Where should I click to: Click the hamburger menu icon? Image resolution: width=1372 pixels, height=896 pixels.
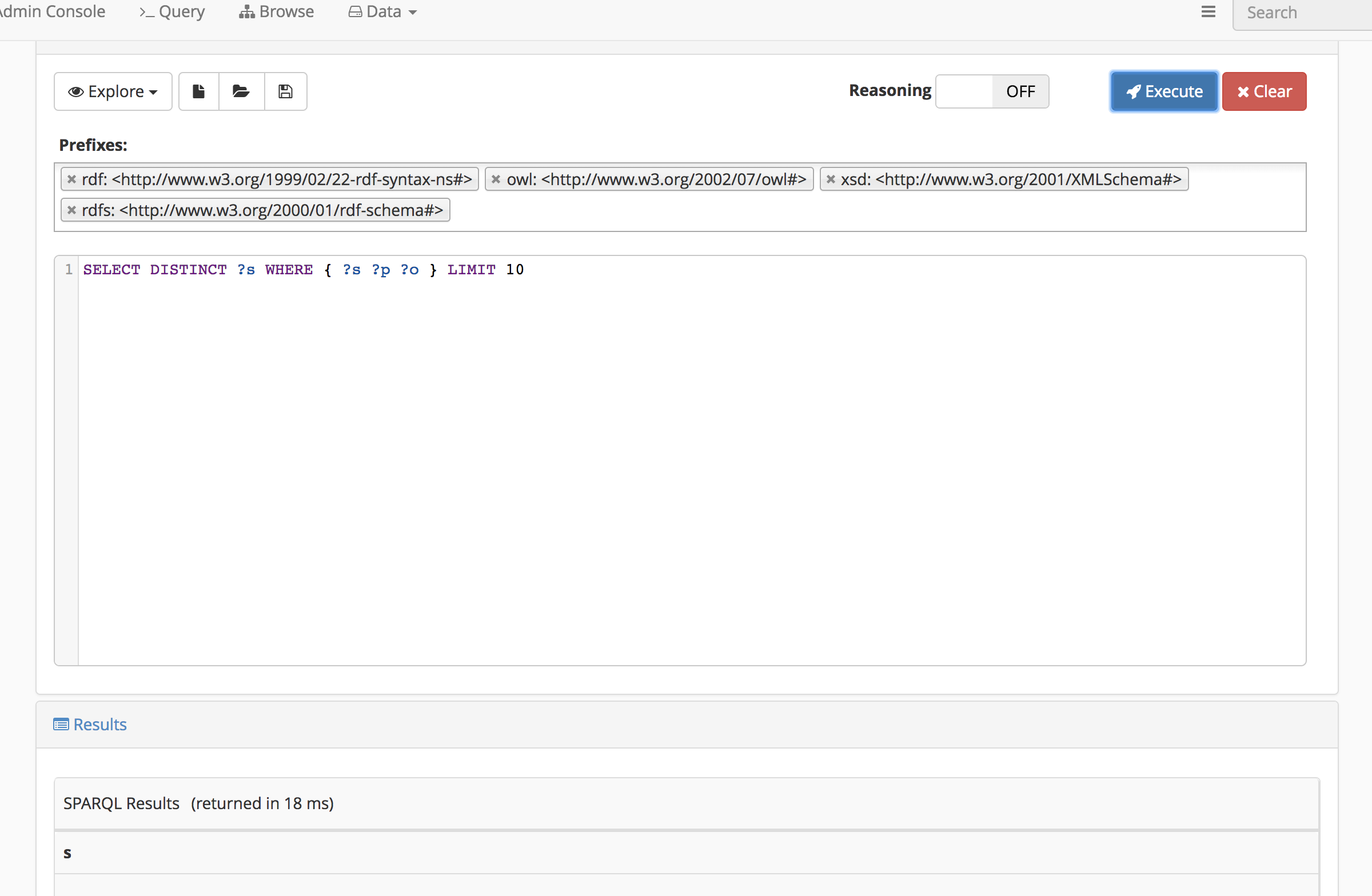coord(1209,12)
